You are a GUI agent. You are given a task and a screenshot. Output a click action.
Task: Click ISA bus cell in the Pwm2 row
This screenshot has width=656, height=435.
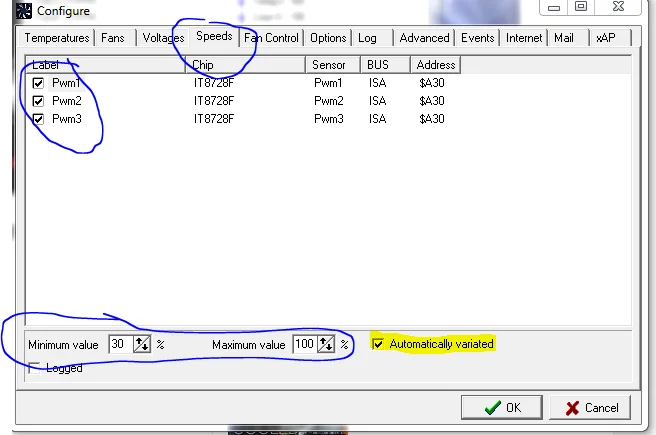pyautogui.click(x=377, y=101)
